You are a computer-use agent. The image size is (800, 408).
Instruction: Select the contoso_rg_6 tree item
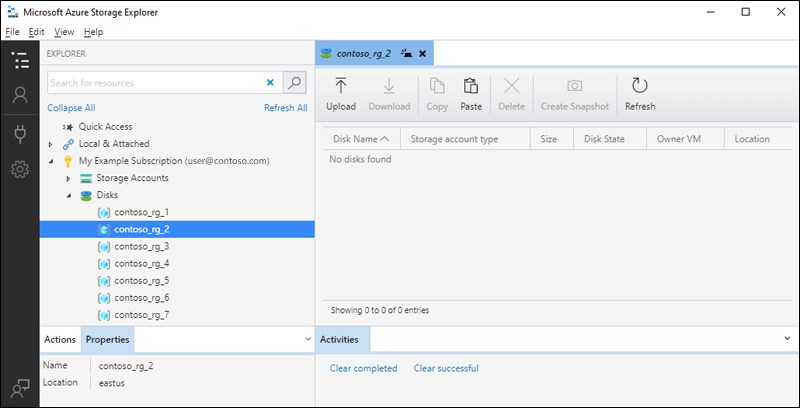[177, 298]
